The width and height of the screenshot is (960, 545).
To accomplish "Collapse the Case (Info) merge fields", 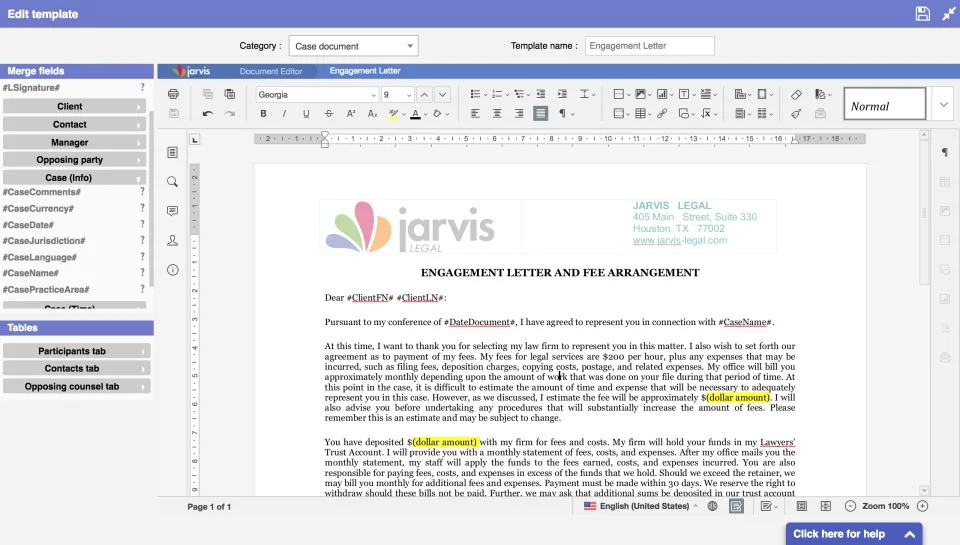I will [74, 178].
